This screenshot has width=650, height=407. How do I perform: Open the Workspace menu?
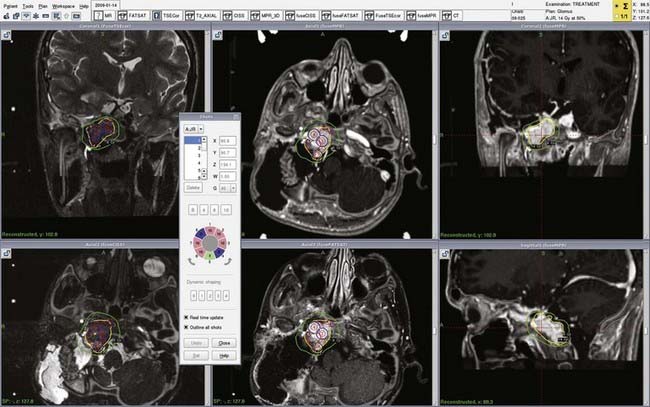[x=64, y=4]
